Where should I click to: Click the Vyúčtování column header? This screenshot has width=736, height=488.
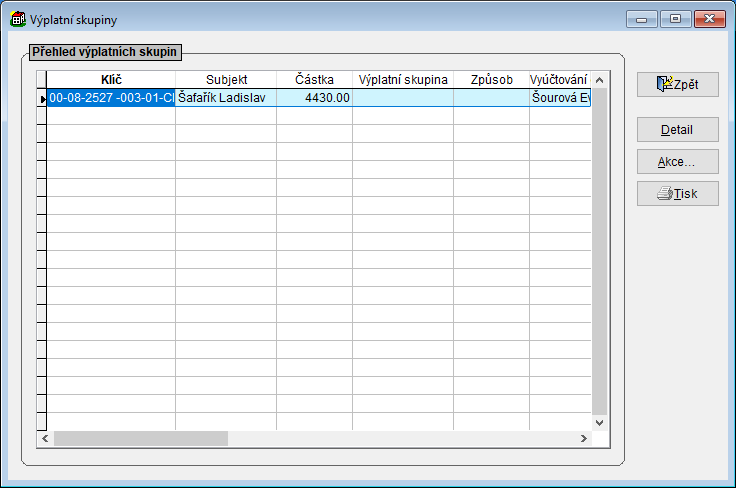coord(558,80)
